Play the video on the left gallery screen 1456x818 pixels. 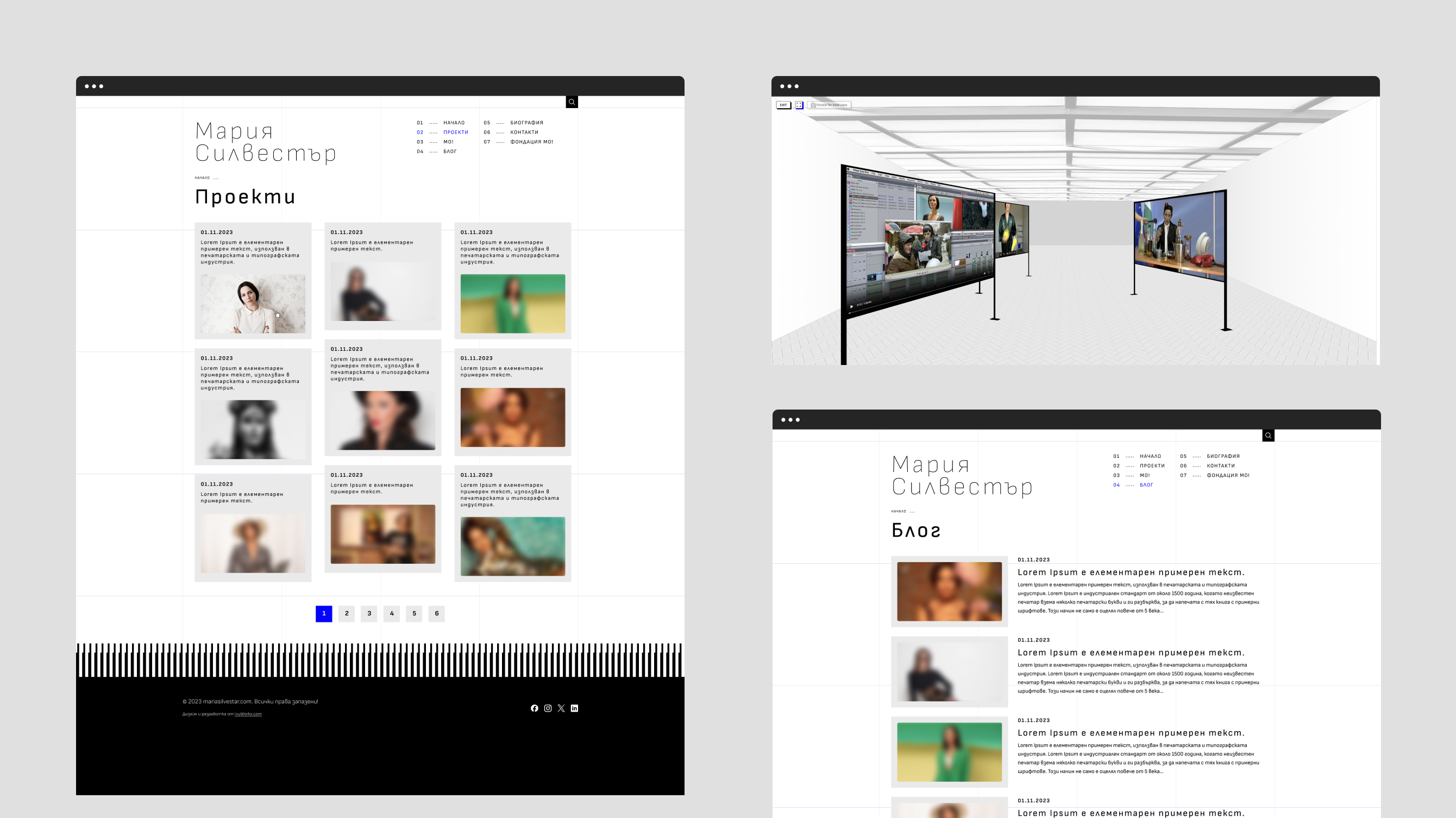click(851, 307)
